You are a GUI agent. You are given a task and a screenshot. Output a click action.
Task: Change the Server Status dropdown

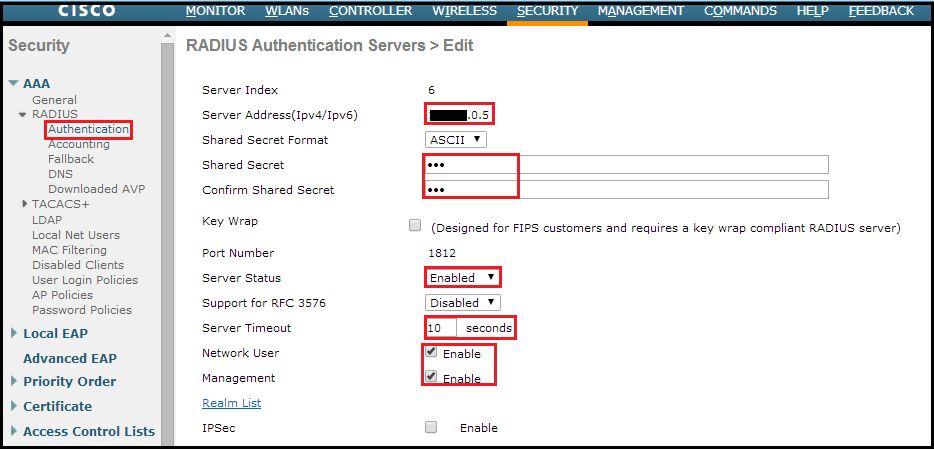point(461,277)
